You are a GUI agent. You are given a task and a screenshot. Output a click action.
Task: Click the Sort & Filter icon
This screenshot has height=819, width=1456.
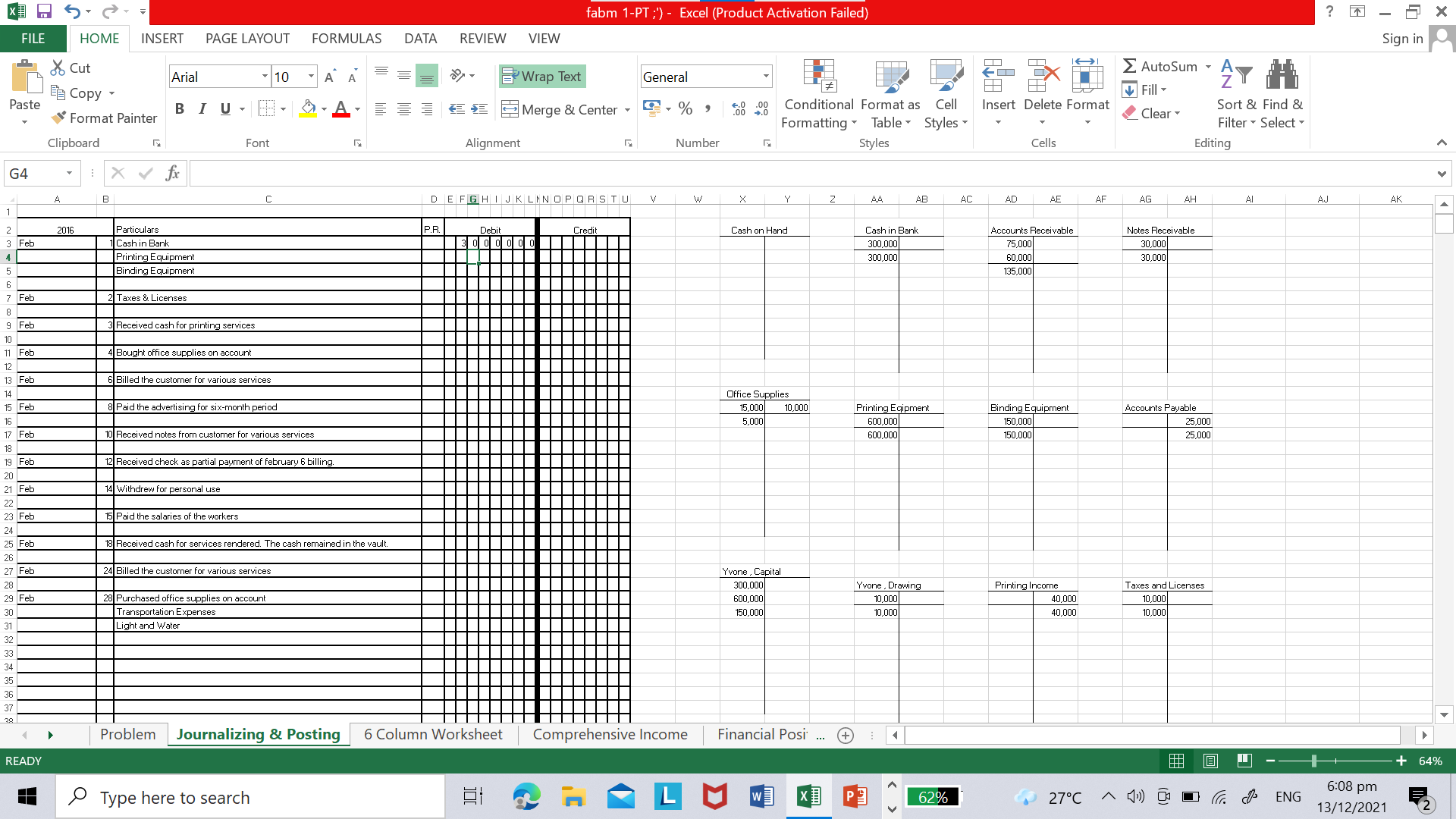[1236, 76]
